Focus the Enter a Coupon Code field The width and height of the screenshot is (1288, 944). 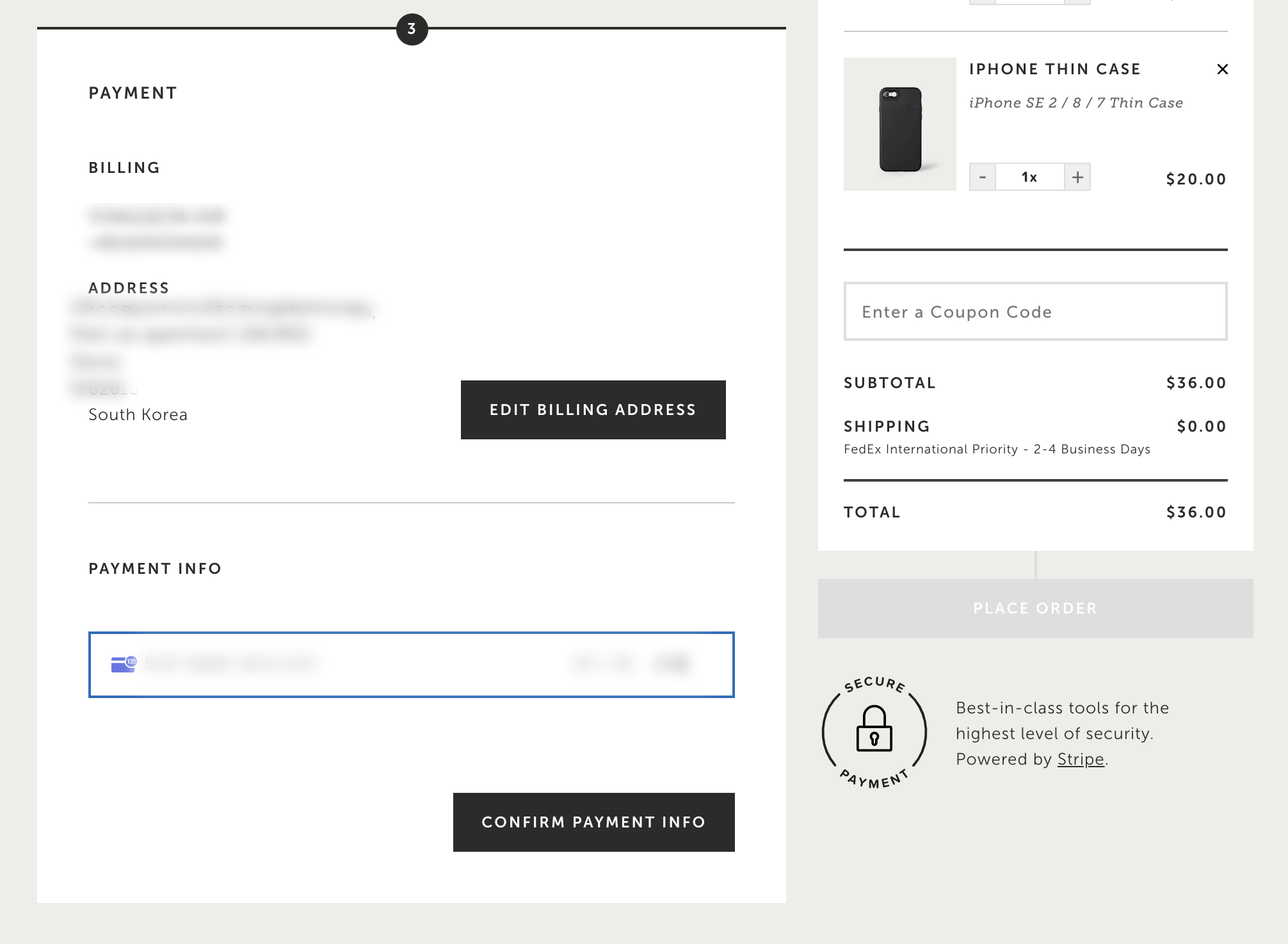click(1035, 311)
